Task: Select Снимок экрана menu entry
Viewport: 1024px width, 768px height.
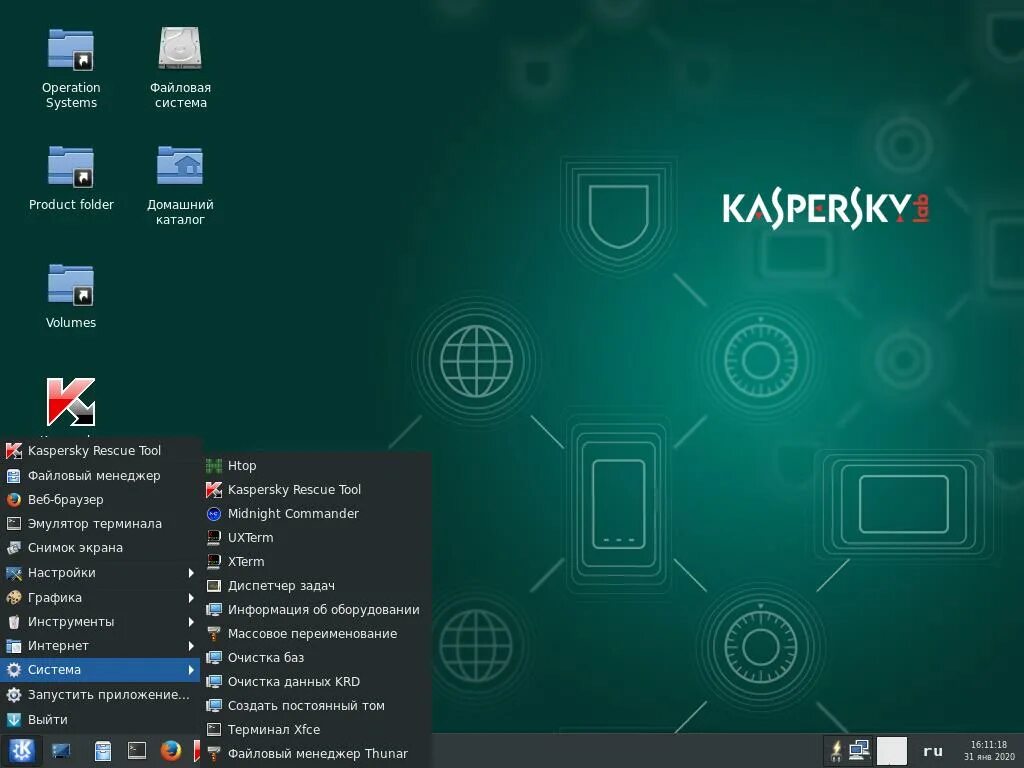Action: 101,548
